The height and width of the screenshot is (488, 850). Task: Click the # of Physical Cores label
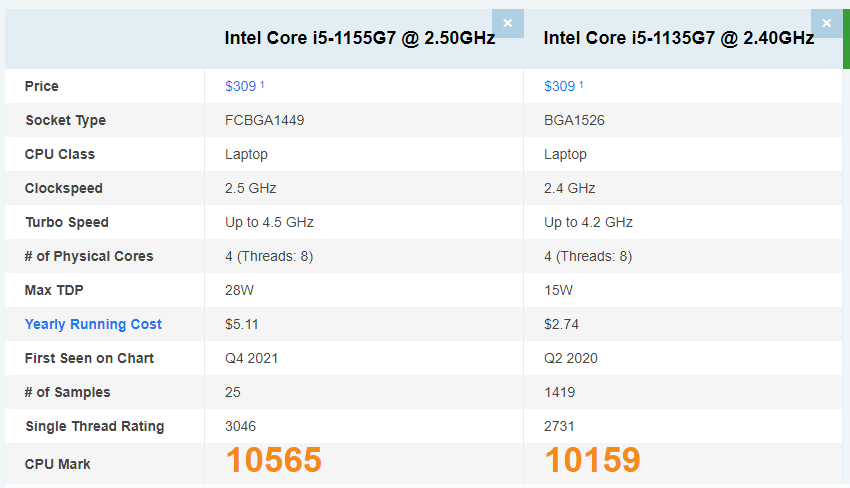pos(89,256)
